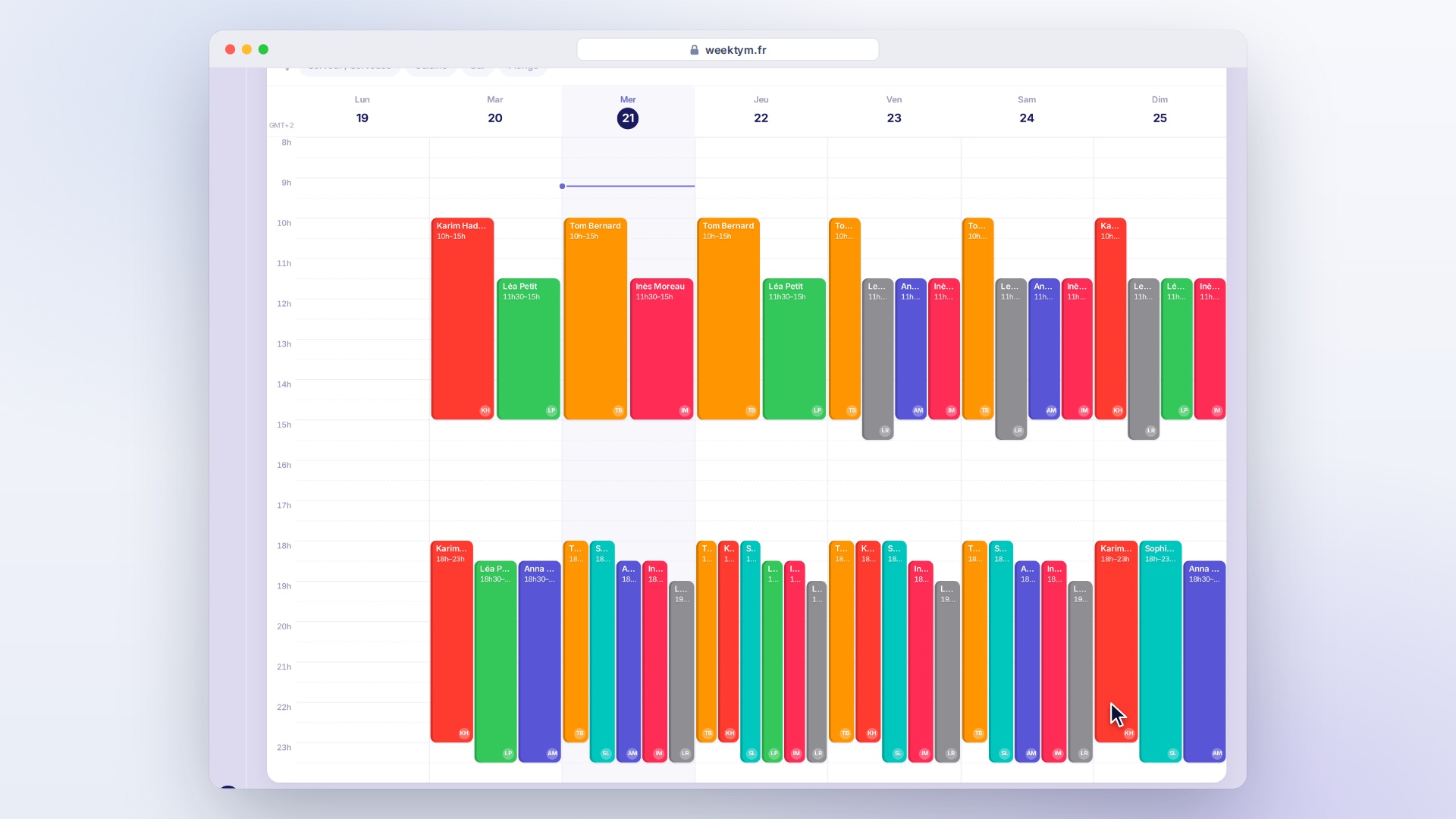Open Karim 18h–23h shift on Sunday evening
The width and height of the screenshot is (1456, 819).
click(1116, 642)
